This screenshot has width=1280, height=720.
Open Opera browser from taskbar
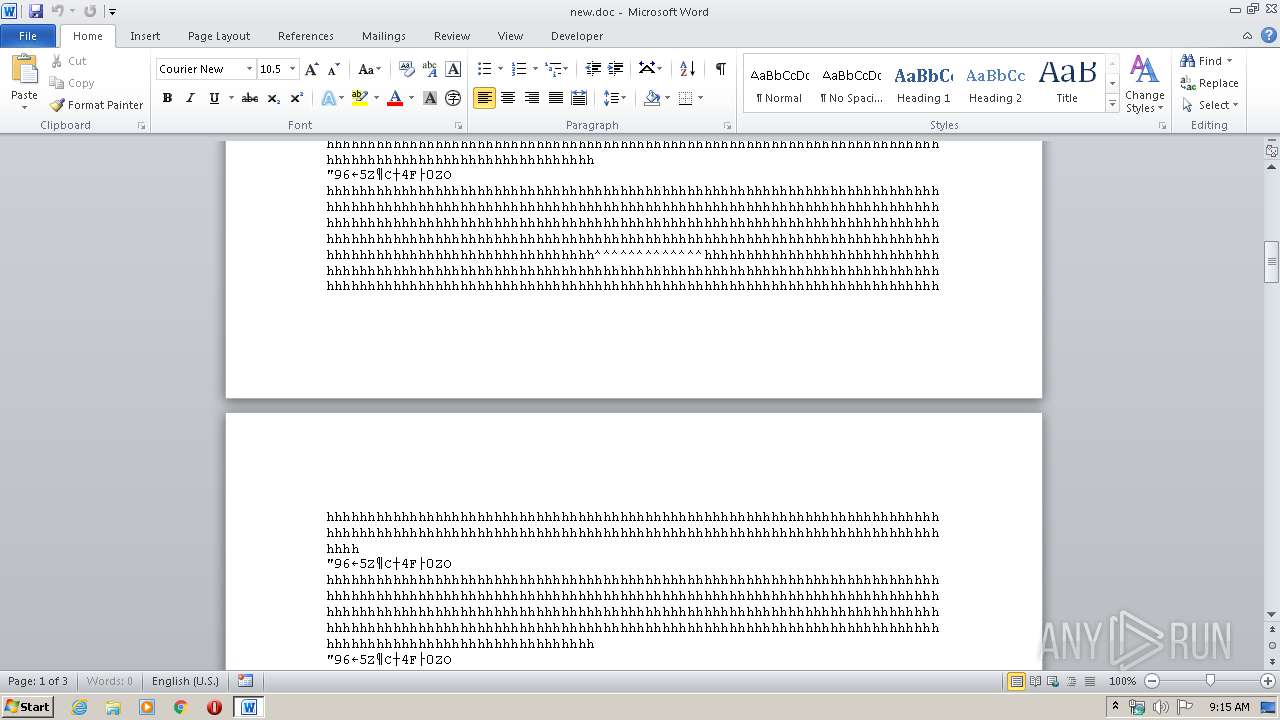point(214,707)
